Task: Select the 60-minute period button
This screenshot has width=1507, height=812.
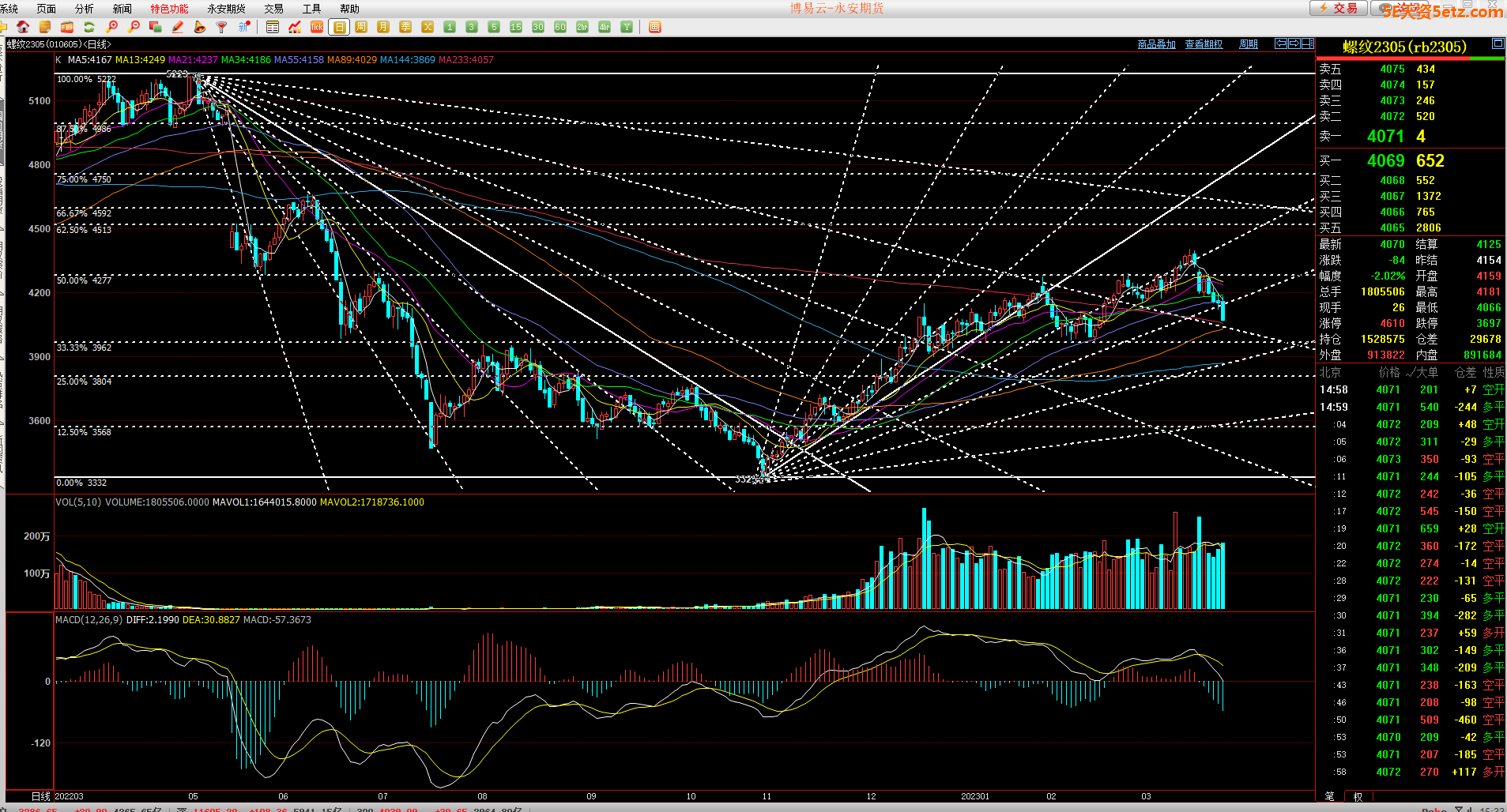Action: pyautogui.click(x=560, y=27)
